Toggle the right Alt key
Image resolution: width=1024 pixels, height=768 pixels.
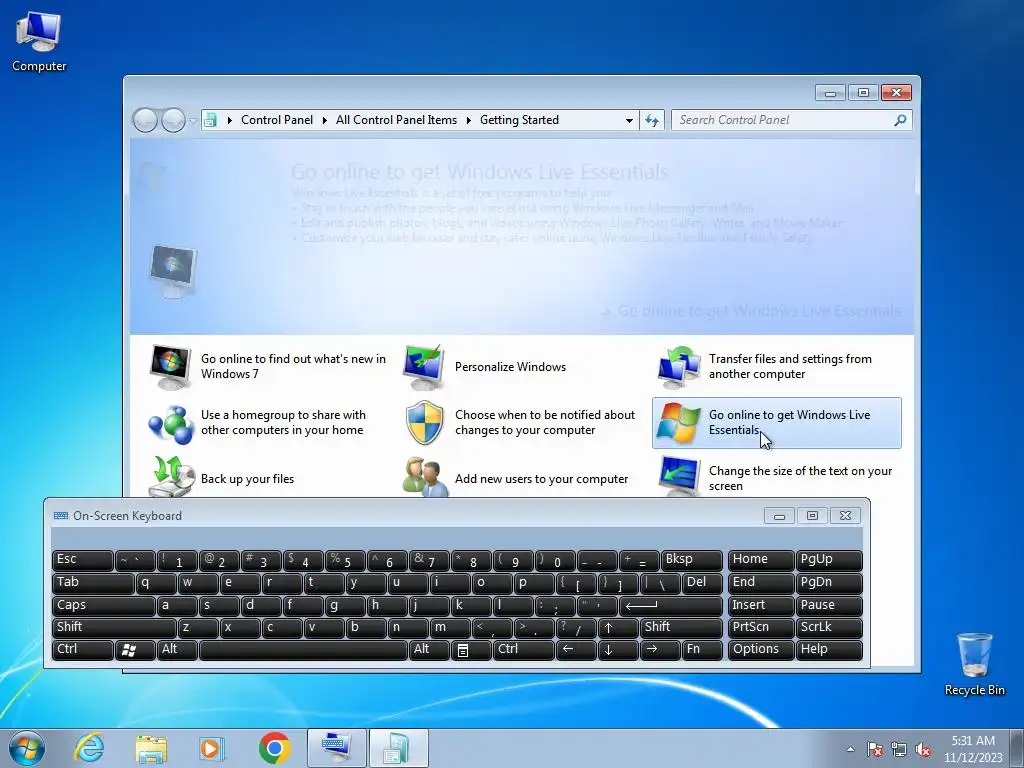coord(429,650)
